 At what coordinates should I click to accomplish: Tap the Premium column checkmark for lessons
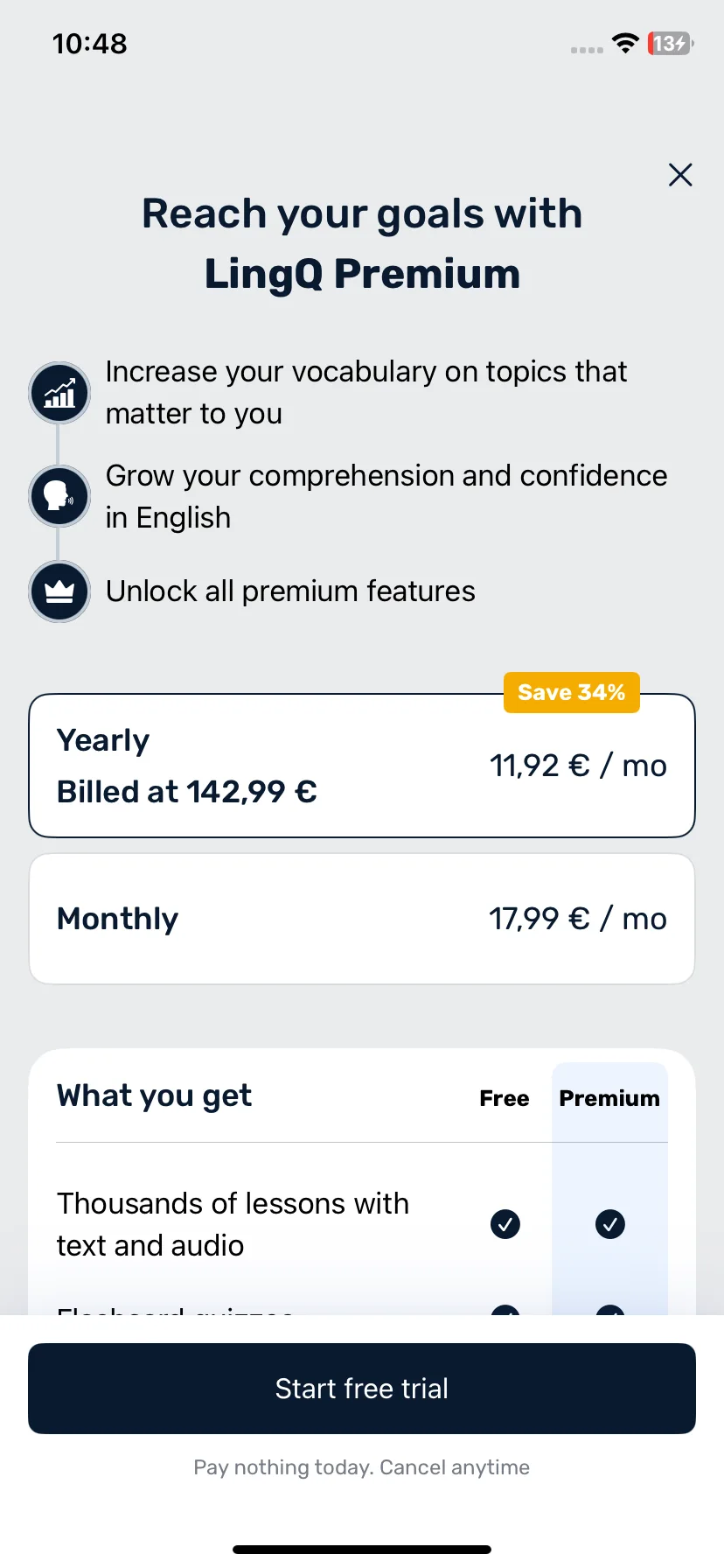tap(610, 1224)
